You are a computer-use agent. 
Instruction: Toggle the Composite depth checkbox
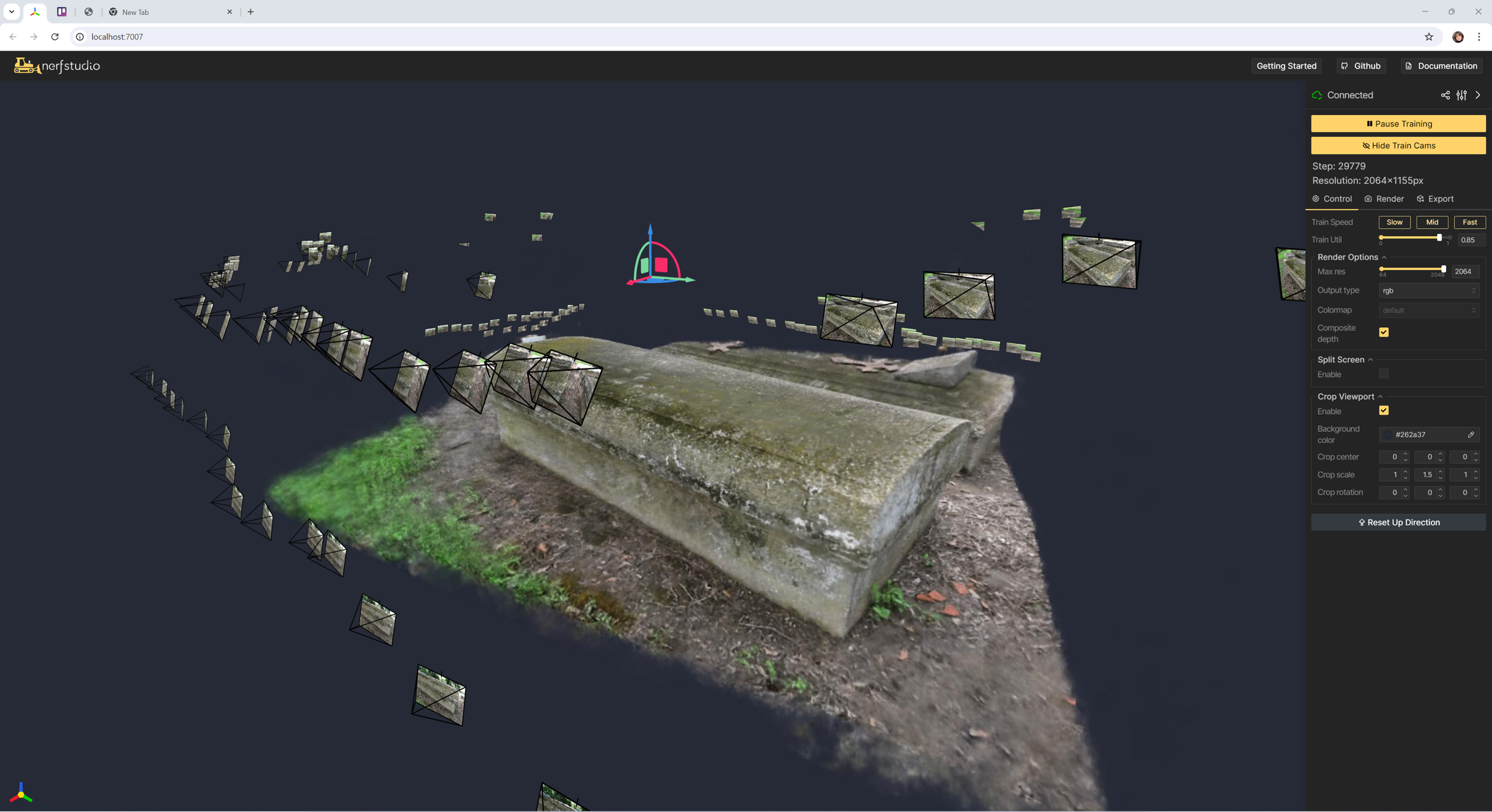tap(1384, 332)
